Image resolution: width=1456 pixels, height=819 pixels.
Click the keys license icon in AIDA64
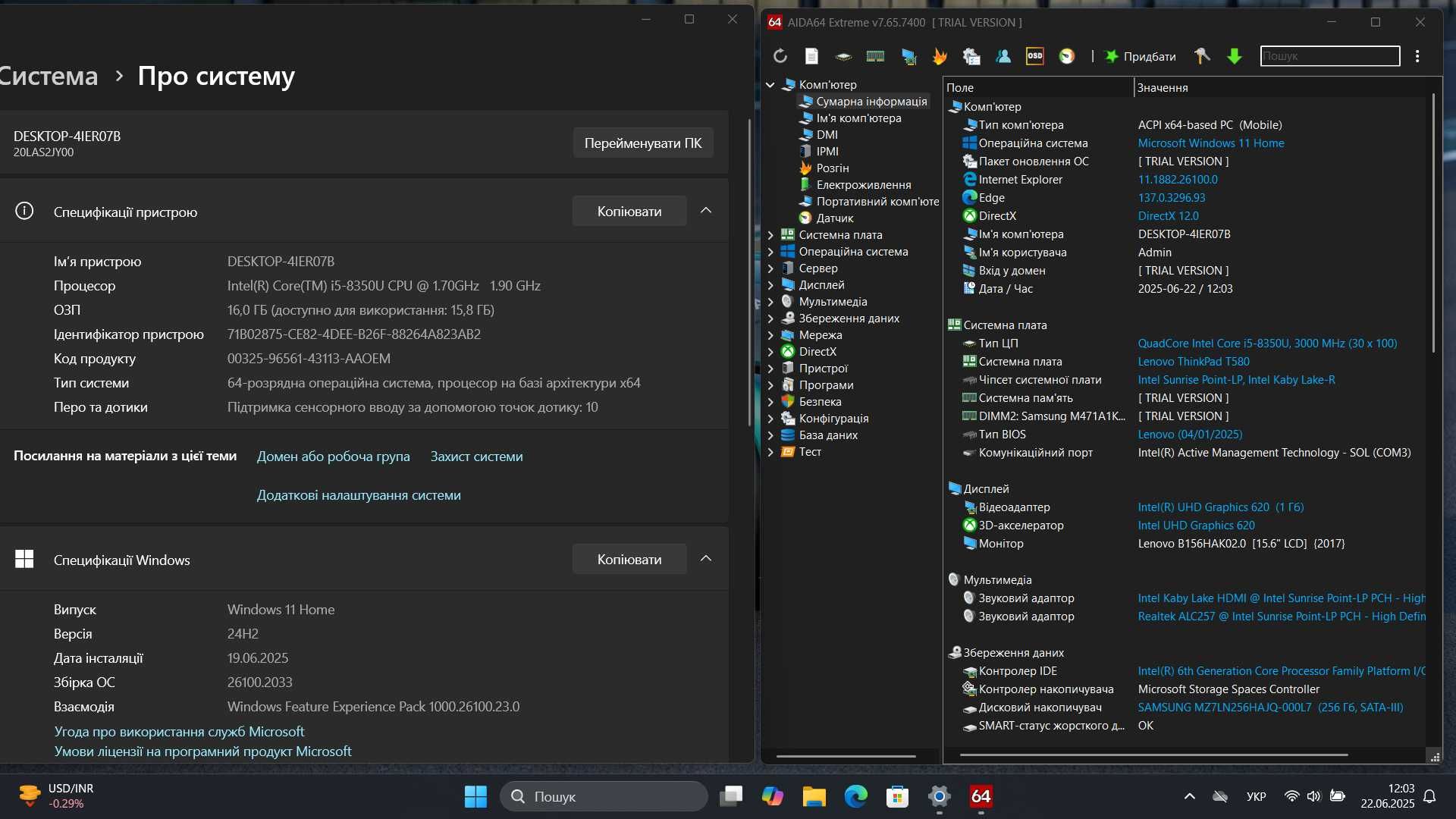[x=1202, y=56]
